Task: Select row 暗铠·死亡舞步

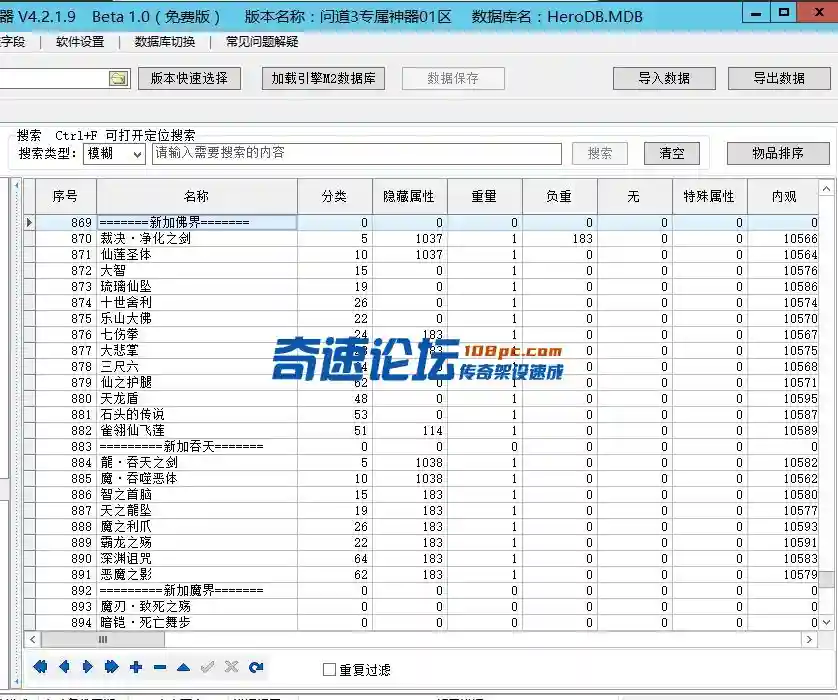Action: coord(421,623)
